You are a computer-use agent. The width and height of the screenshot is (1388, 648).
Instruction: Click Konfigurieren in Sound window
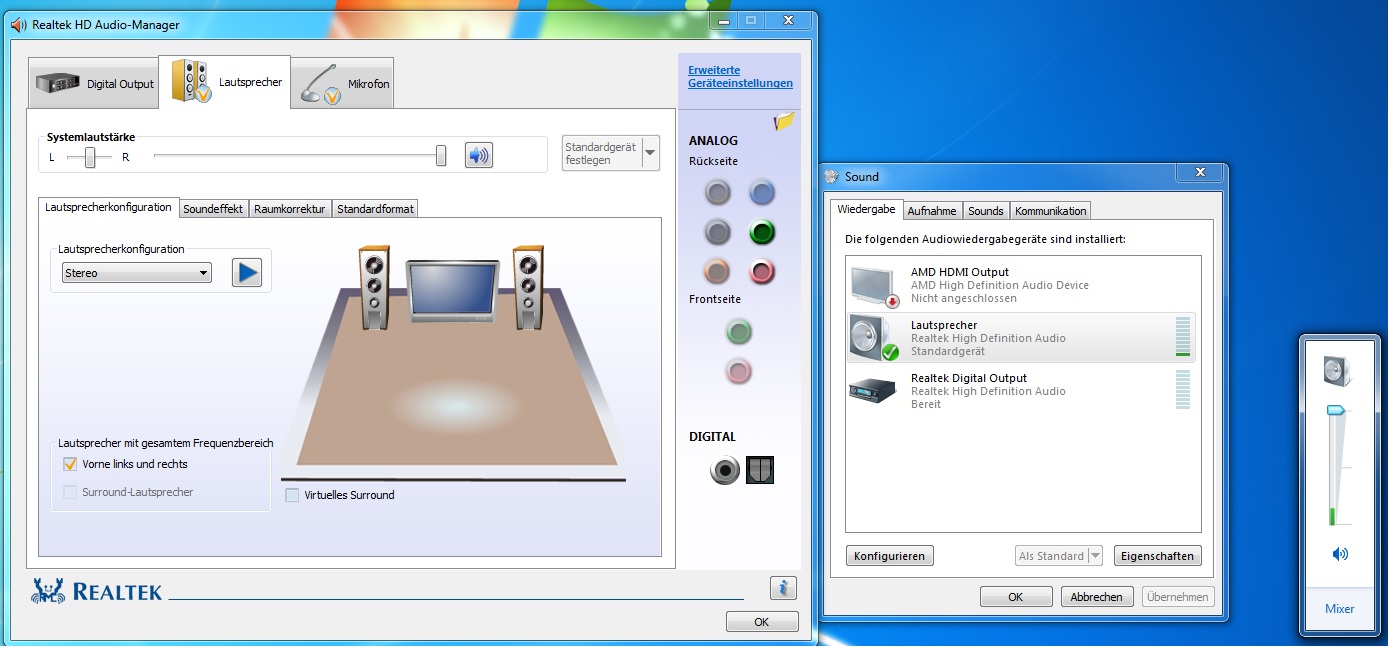coord(890,556)
